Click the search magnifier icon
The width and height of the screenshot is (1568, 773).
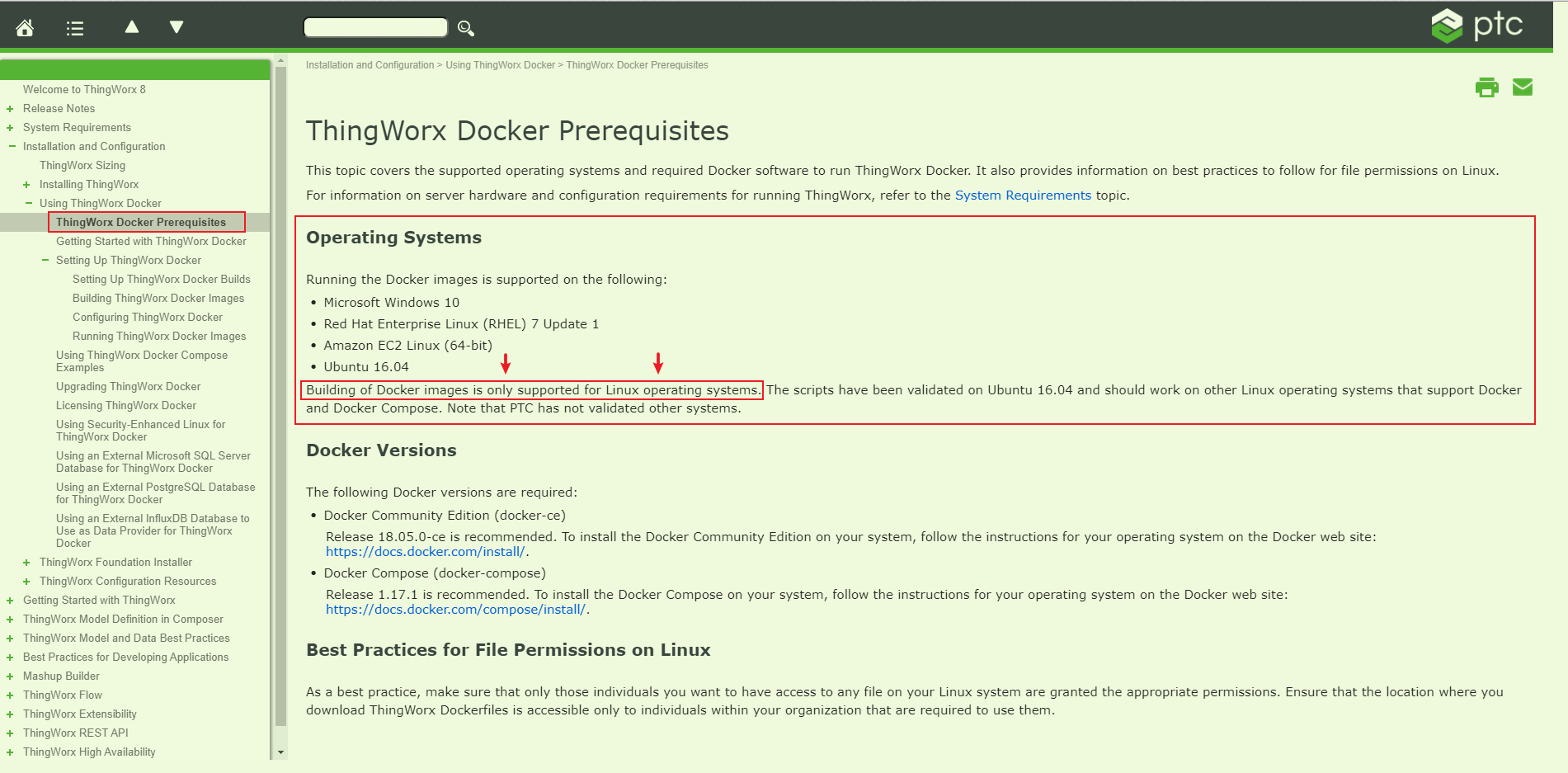465,27
